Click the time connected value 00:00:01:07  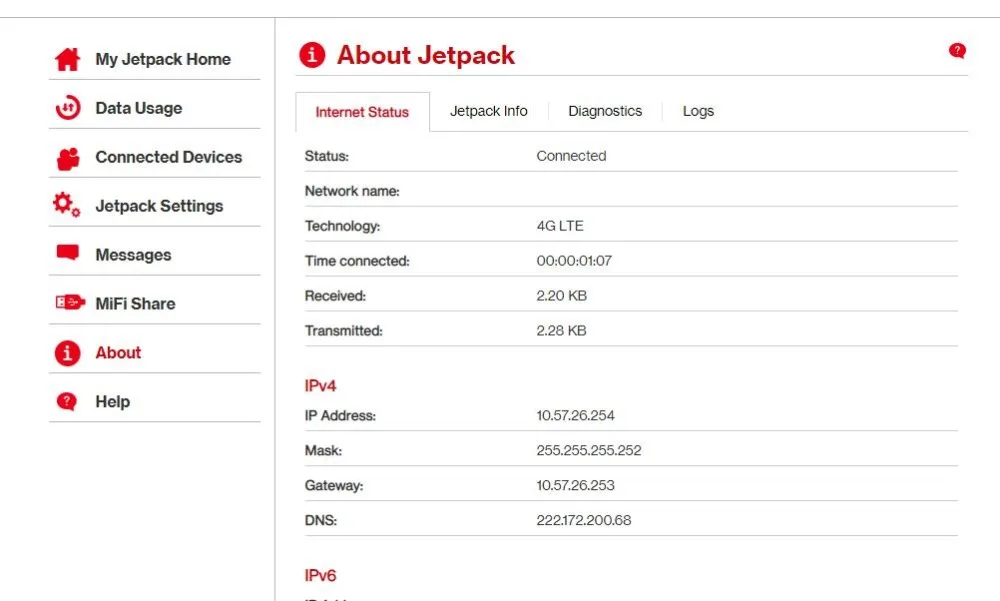click(574, 261)
